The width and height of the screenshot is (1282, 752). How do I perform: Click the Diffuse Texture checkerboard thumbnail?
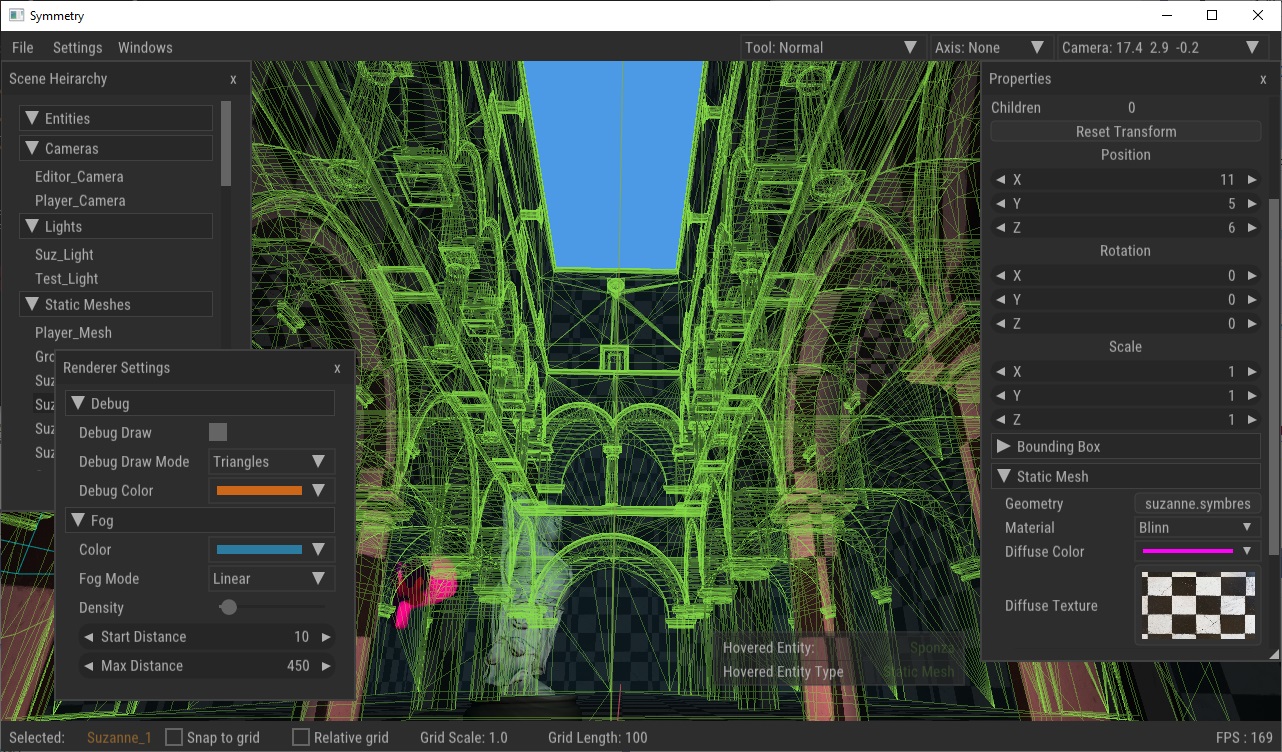[x=1198, y=605]
